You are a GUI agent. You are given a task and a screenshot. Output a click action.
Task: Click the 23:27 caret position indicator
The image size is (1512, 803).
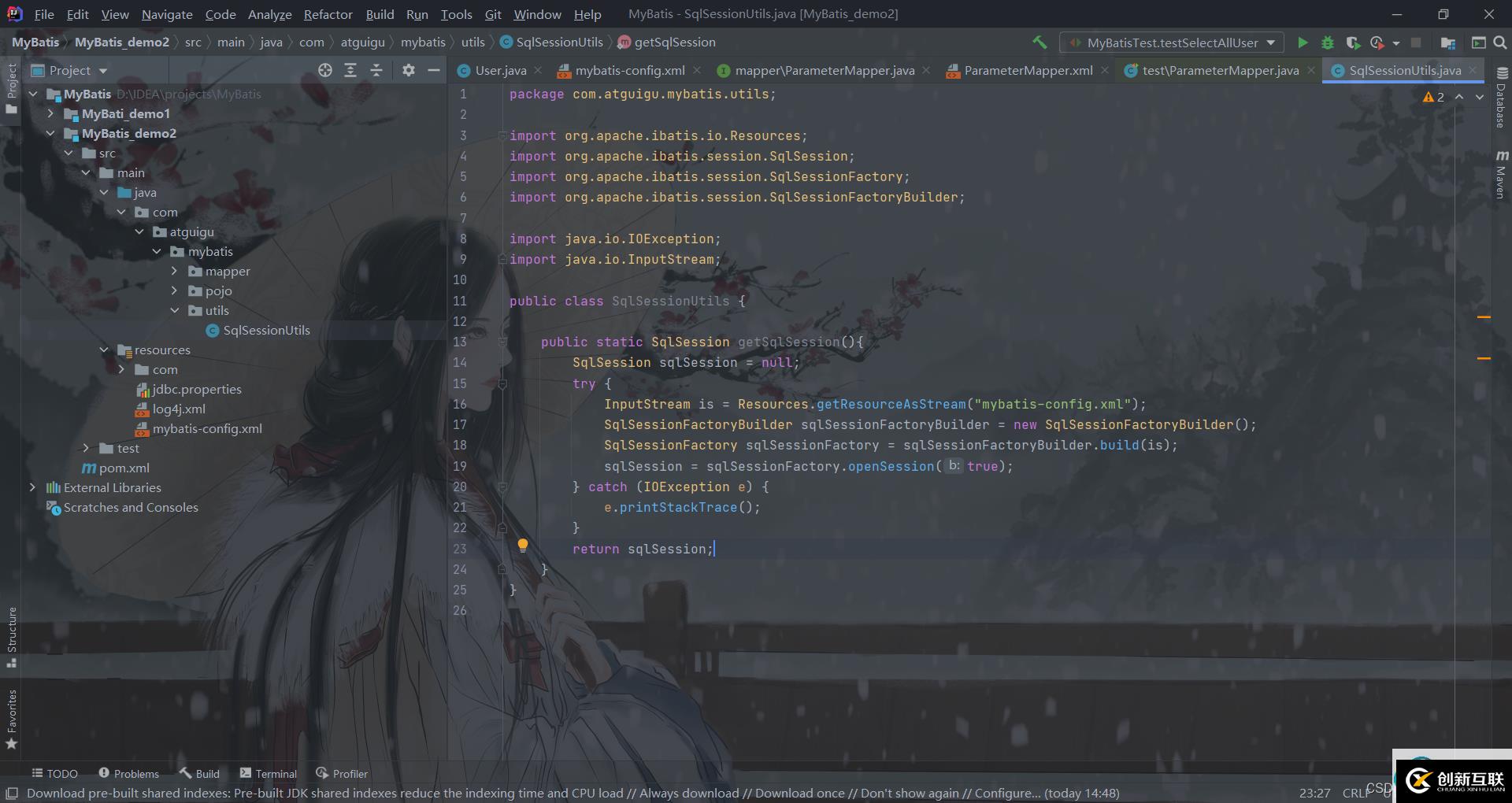(x=1314, y=793)
